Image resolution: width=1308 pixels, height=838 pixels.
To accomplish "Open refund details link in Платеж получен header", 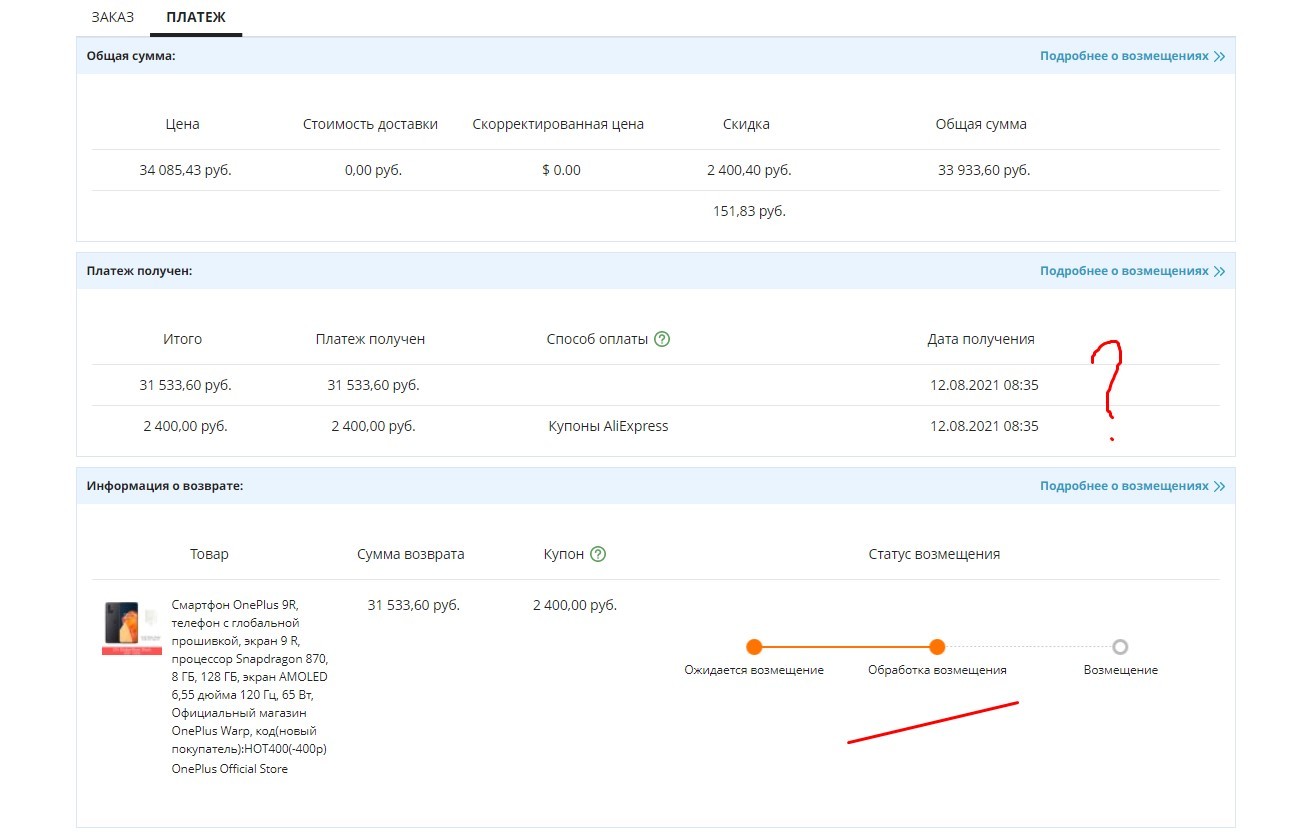I will pyautogui.click(x=1132, y=271).
